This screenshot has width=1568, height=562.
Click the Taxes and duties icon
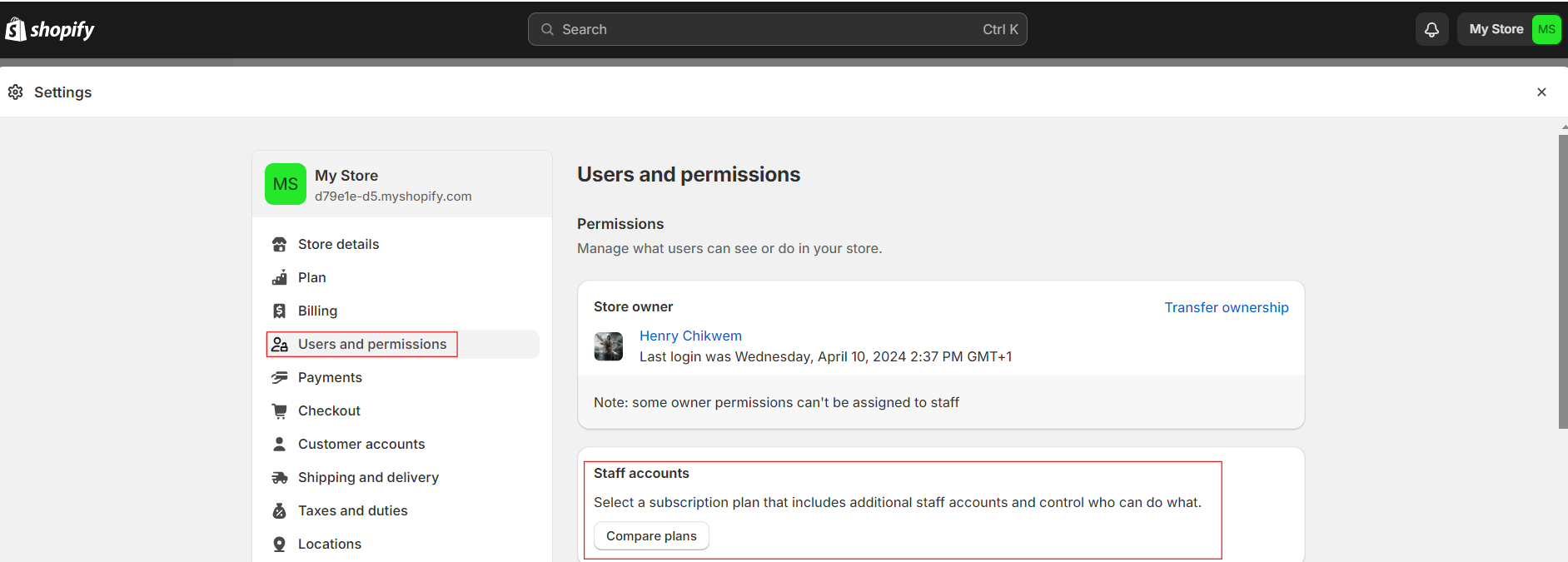click(280, 510)
